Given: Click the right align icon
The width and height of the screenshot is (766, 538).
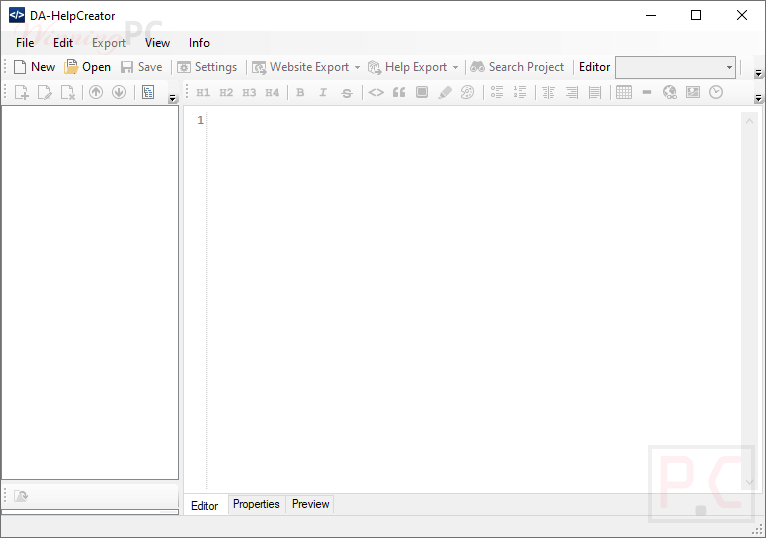Looking at the screenshot, I should (x=572, y=92).
